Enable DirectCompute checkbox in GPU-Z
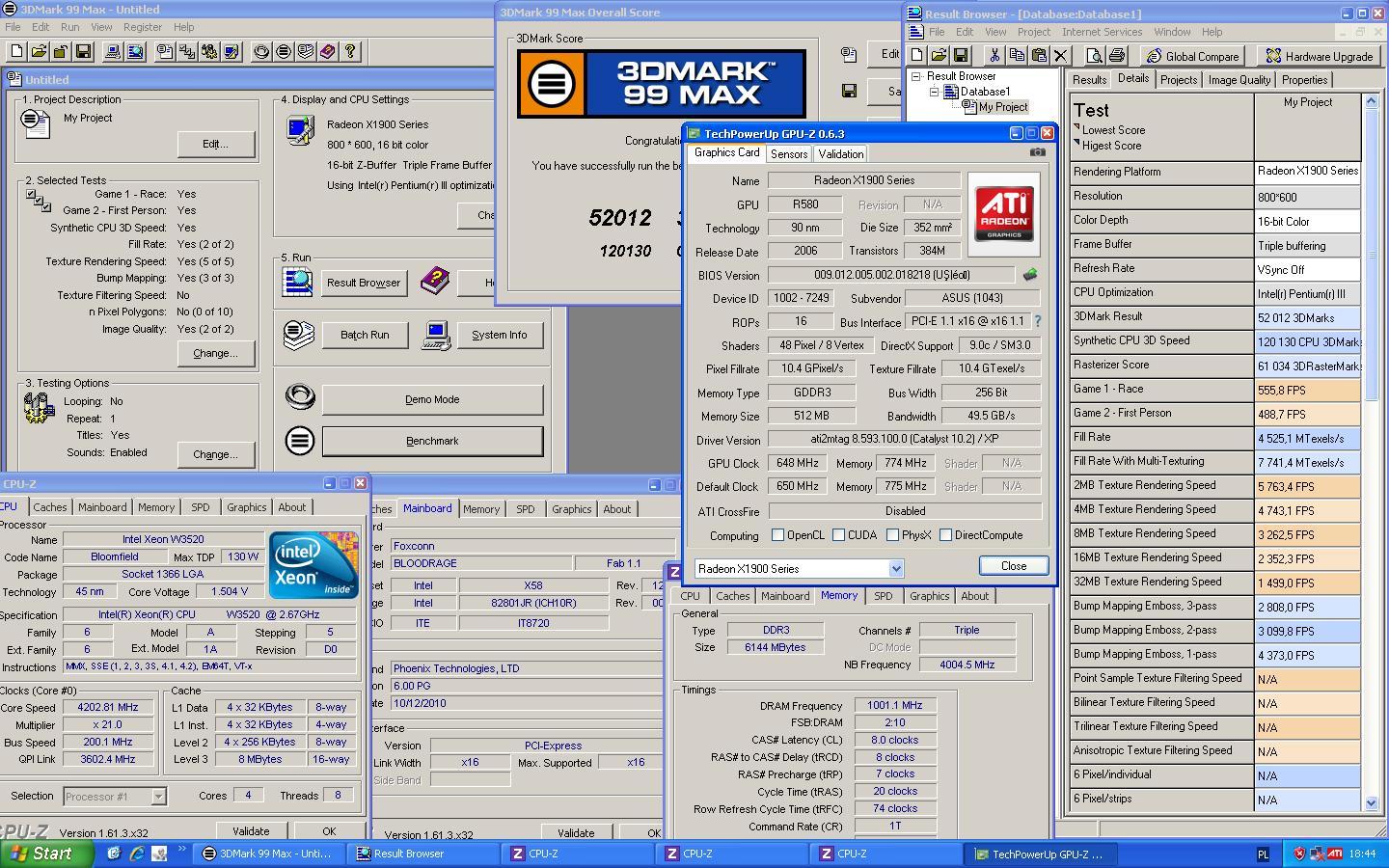Screen dimensions: 1389x868 945,535
